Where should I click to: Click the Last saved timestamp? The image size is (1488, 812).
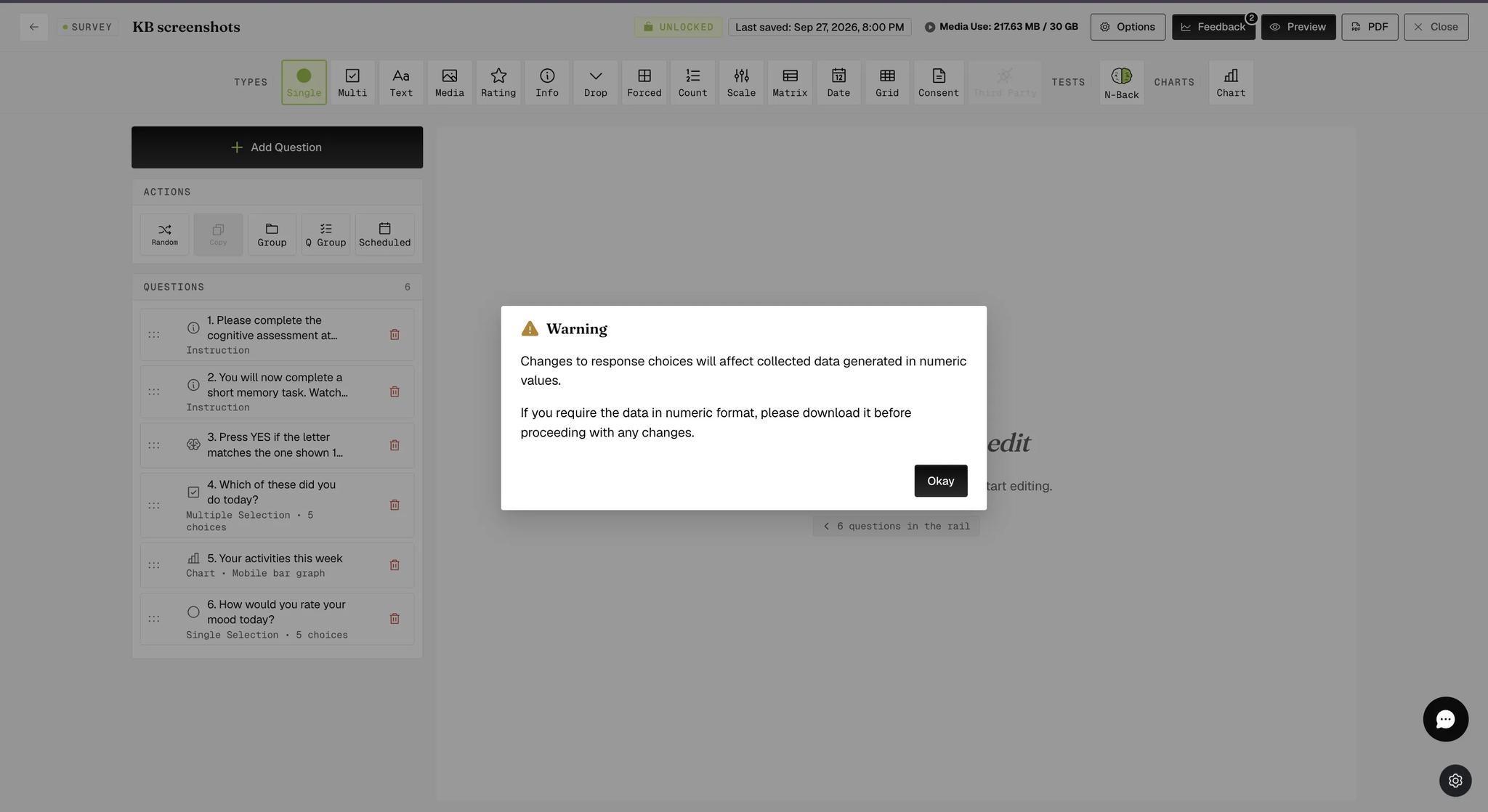pos(820,27)
